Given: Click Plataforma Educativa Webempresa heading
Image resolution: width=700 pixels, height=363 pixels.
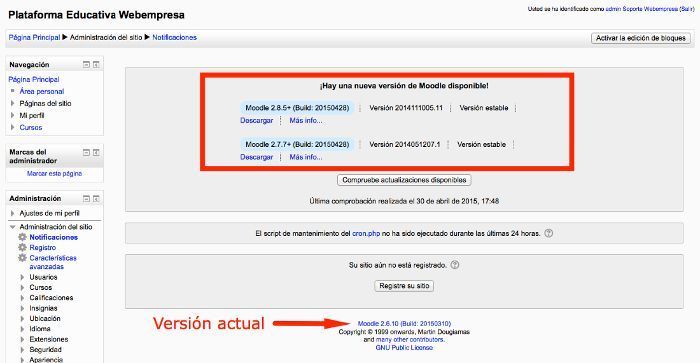Looking at the screenshot, I should pyautogui.click(x=96, y=15).
